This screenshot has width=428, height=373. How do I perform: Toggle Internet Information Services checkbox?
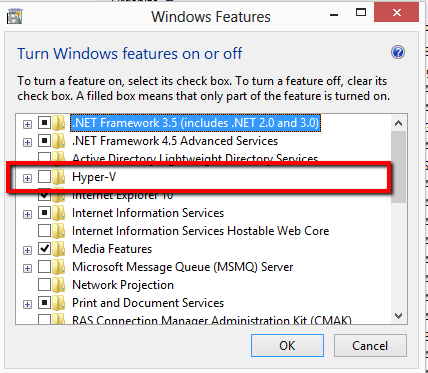coord(44,213)
